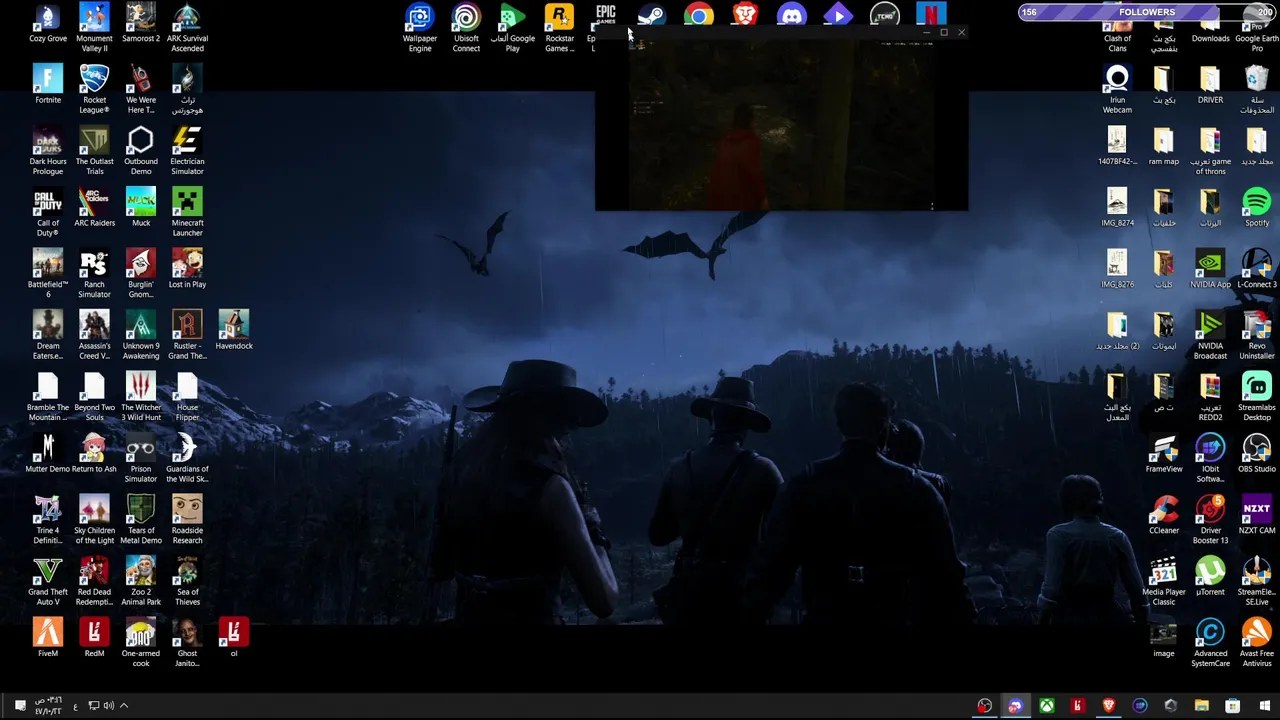Select the Rockstar Games Launcher icon
Viewport: 1280px width, 720px height.
coord(559,27)
